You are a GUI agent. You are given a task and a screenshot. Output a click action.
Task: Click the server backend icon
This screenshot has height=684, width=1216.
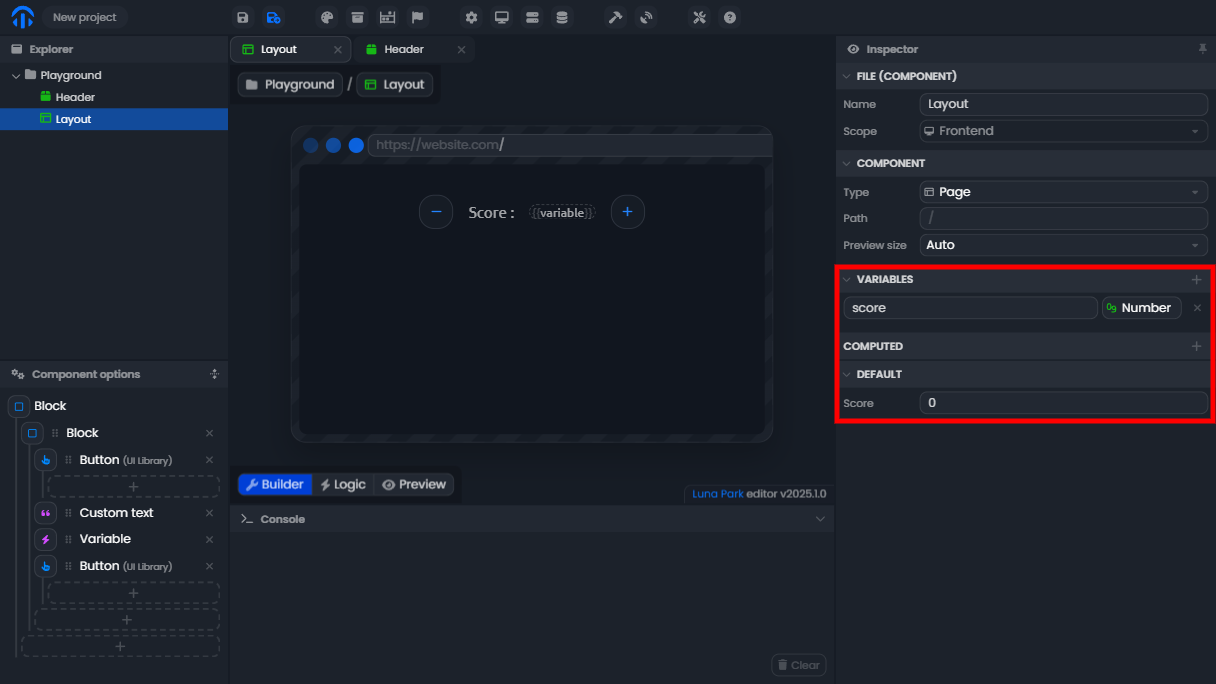[x=531, y=17]
